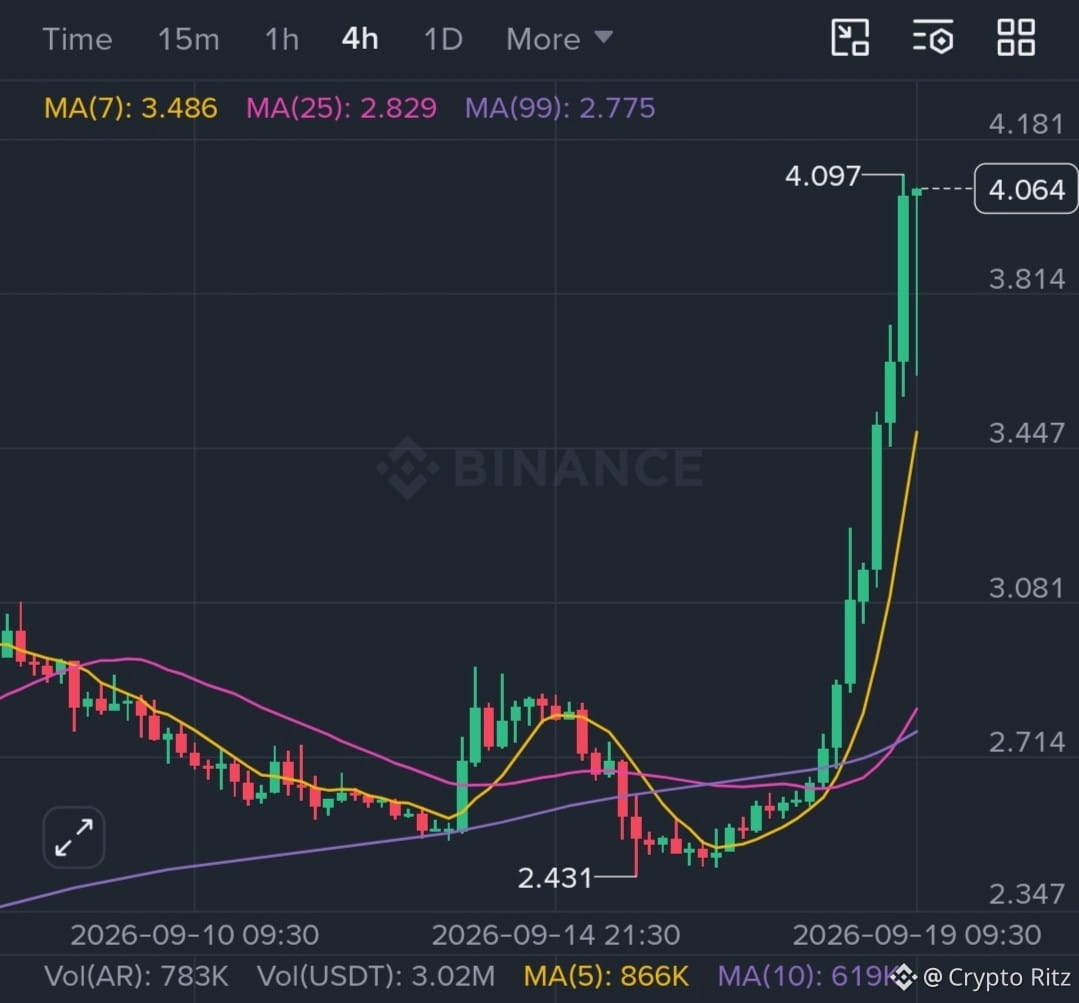Image resolution: width=1079 pixels, height=1003 pixels.
Task: Click the MA(7) yellow indicator label
Action: coord(131,108)
